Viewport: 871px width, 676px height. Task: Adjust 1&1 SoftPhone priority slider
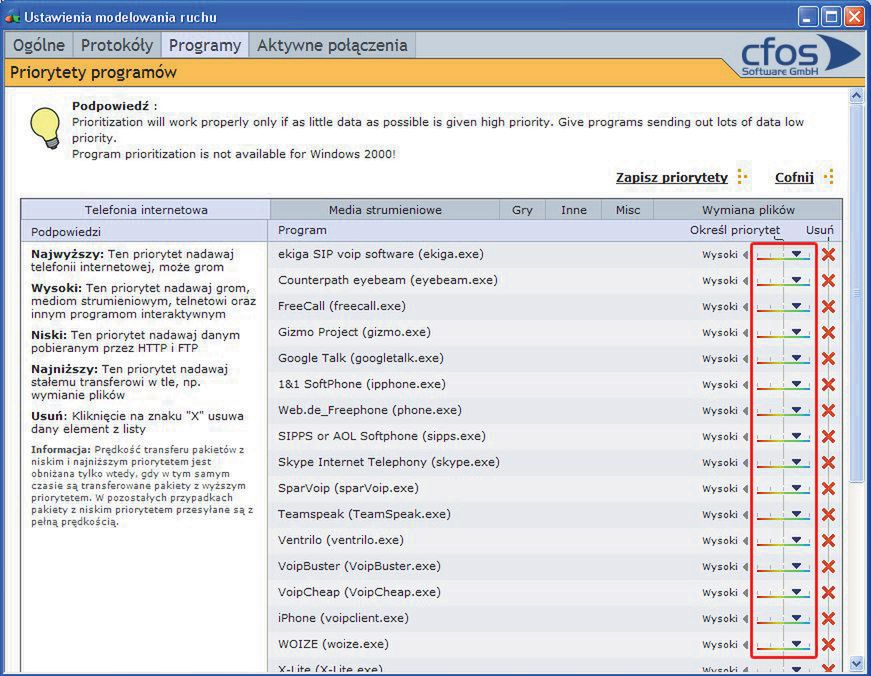[x=783, y=385]
